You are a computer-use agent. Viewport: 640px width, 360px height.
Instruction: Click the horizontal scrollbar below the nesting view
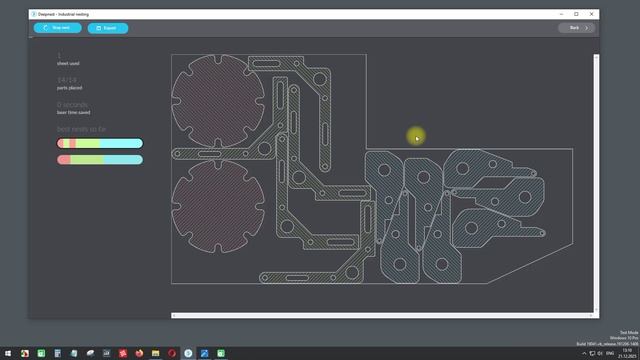point(382,315)
